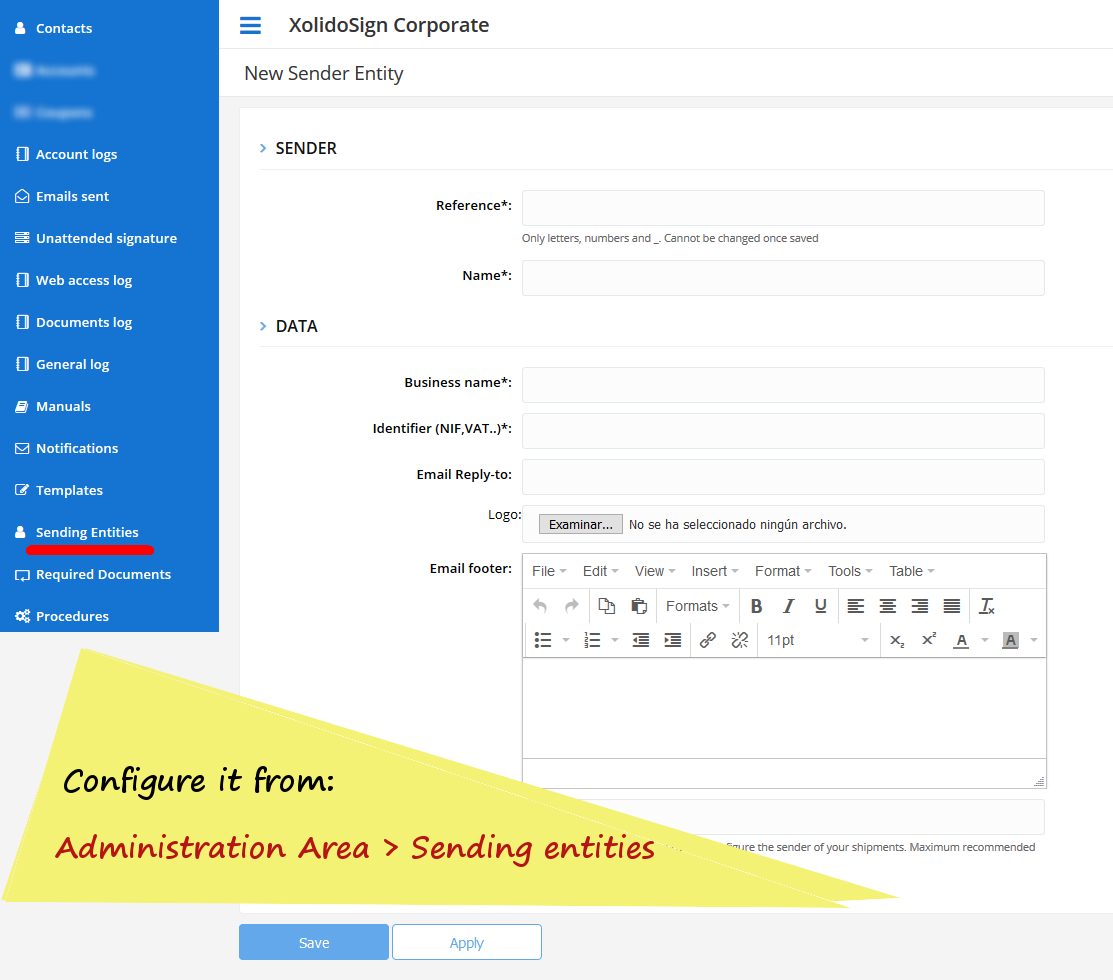Screen dimensions: 1113x980
Task: Apply Italic formatting in email footer
Action: pos(789,606)
